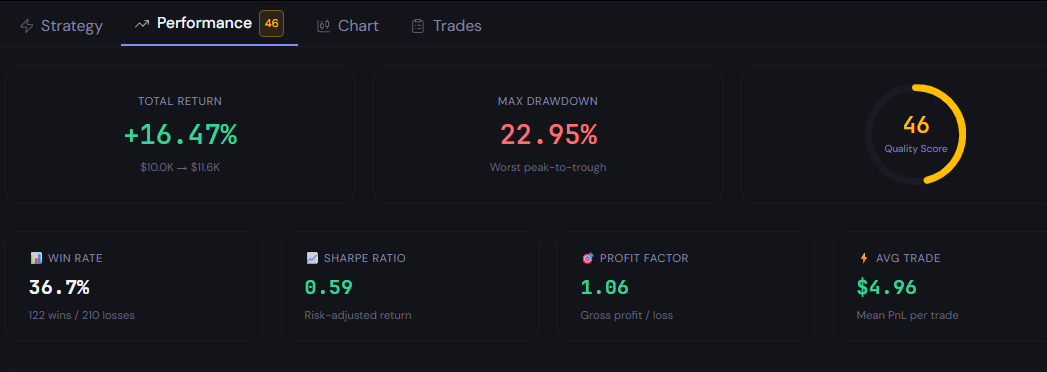
Task: Click the 36.7% win rate card
Action: 134,287
